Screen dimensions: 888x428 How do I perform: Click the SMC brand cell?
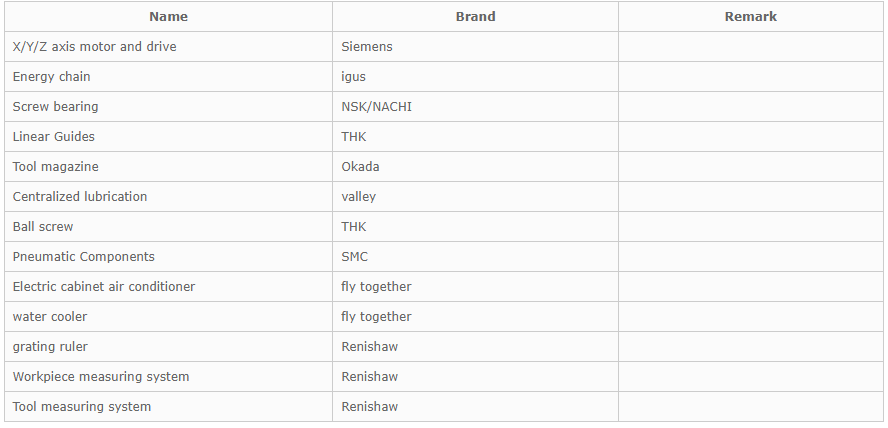(x=475, y=256)
